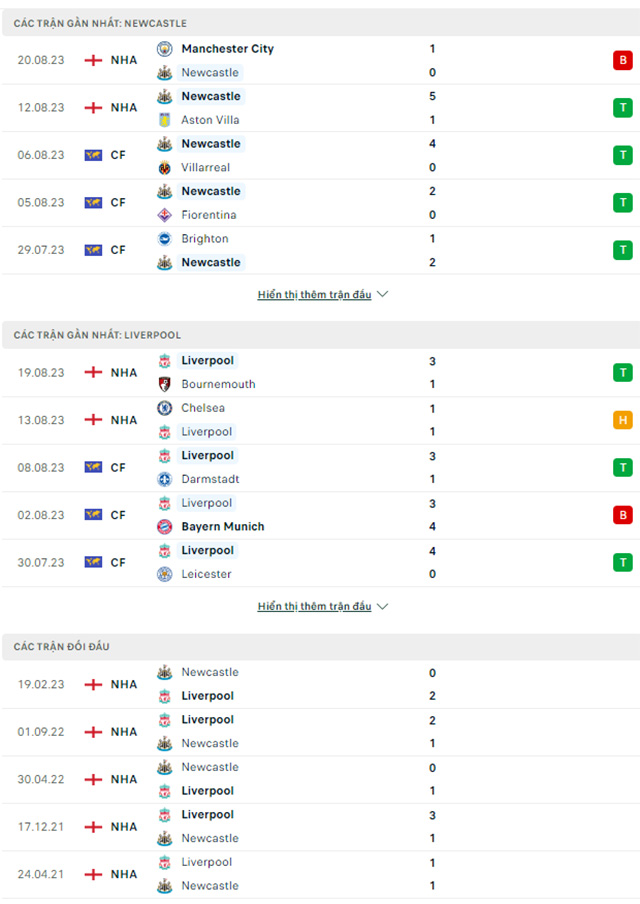
Task: Click orange H badge for Chelsea match
Action: click(623, 420)
